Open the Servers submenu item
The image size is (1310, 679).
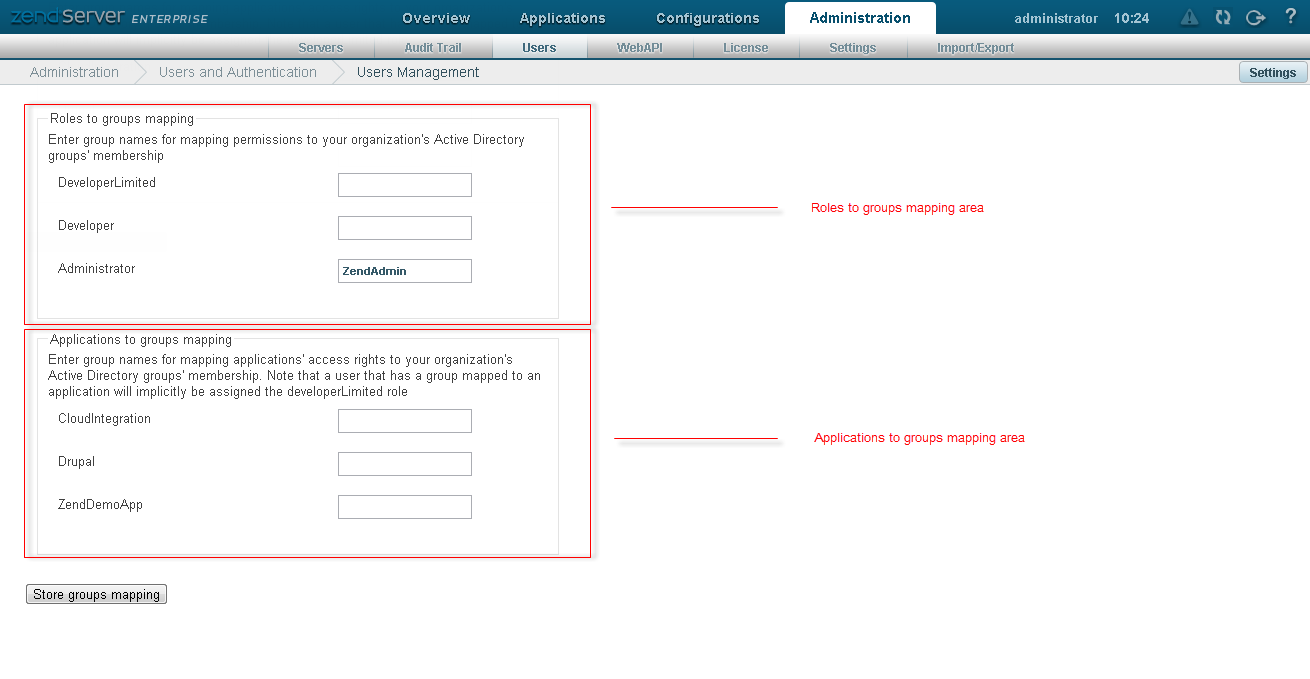320,48
